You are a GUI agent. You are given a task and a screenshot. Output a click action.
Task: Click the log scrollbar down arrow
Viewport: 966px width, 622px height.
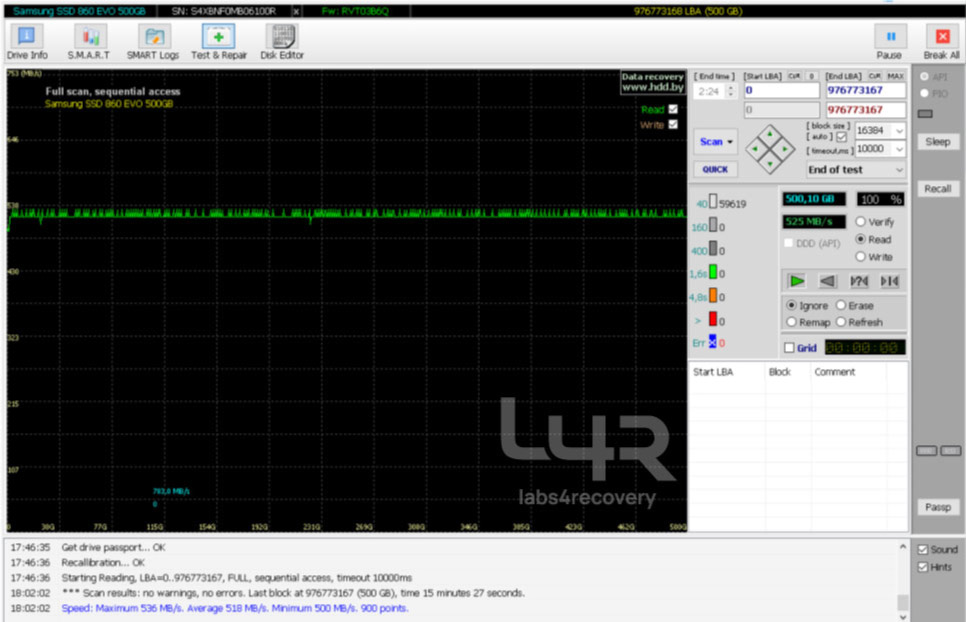coord(903,616)
